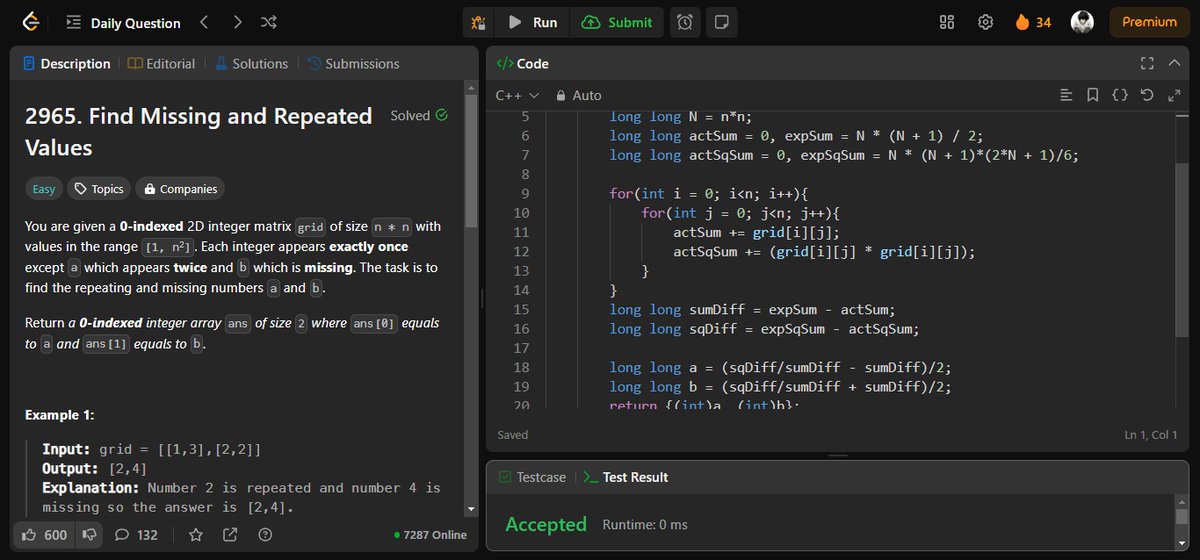Open settings gear icon
The image size is (1200, 560).
(x=985, y=22)
